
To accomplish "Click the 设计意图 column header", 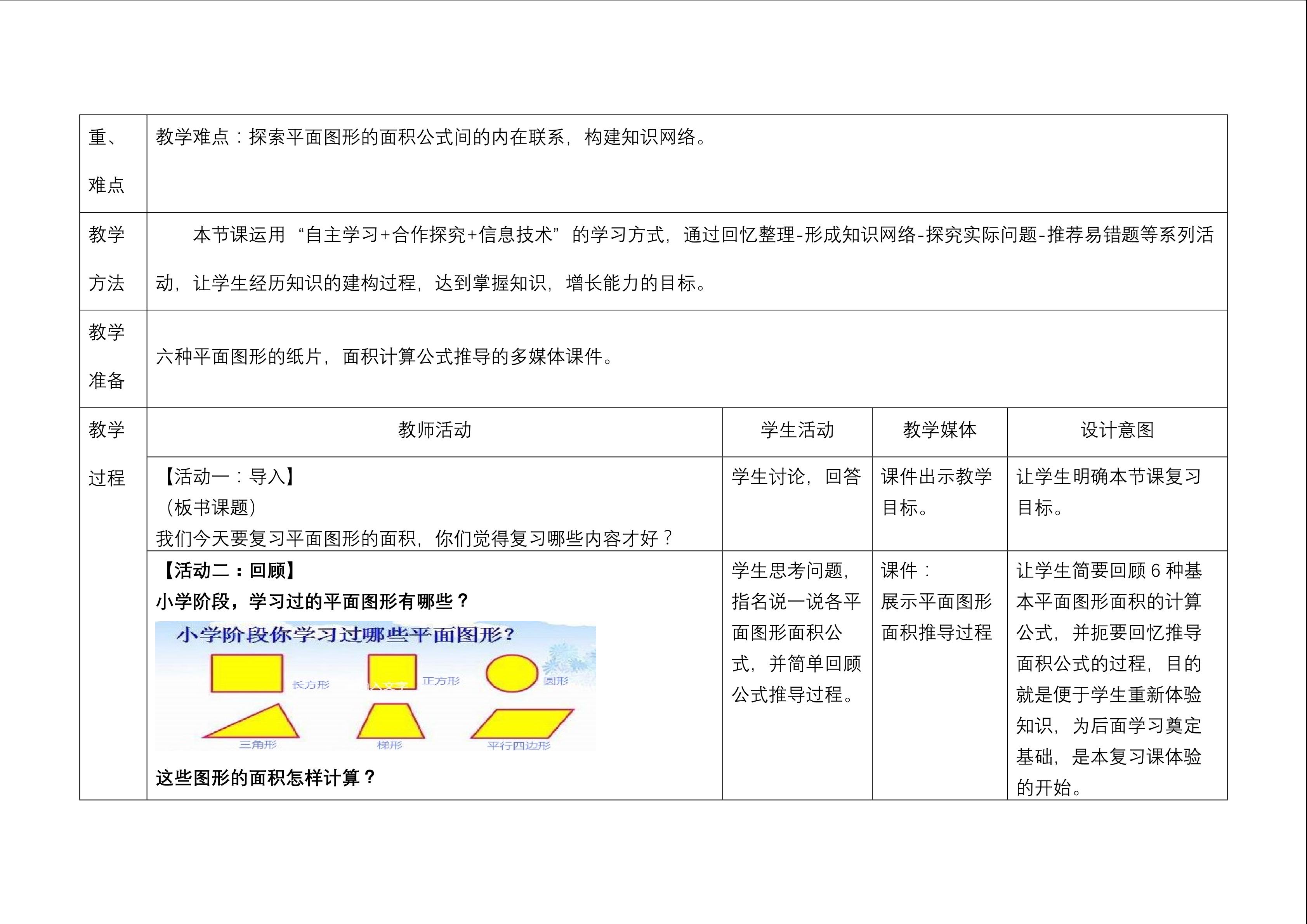I will tap(1117, 430).
